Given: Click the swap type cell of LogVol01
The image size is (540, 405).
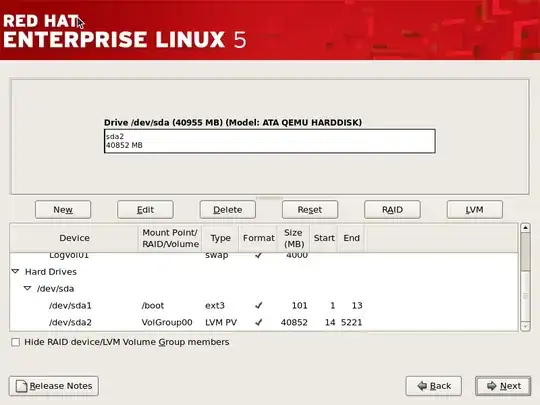Looking at the screenshot, I should tap(217, 256).
